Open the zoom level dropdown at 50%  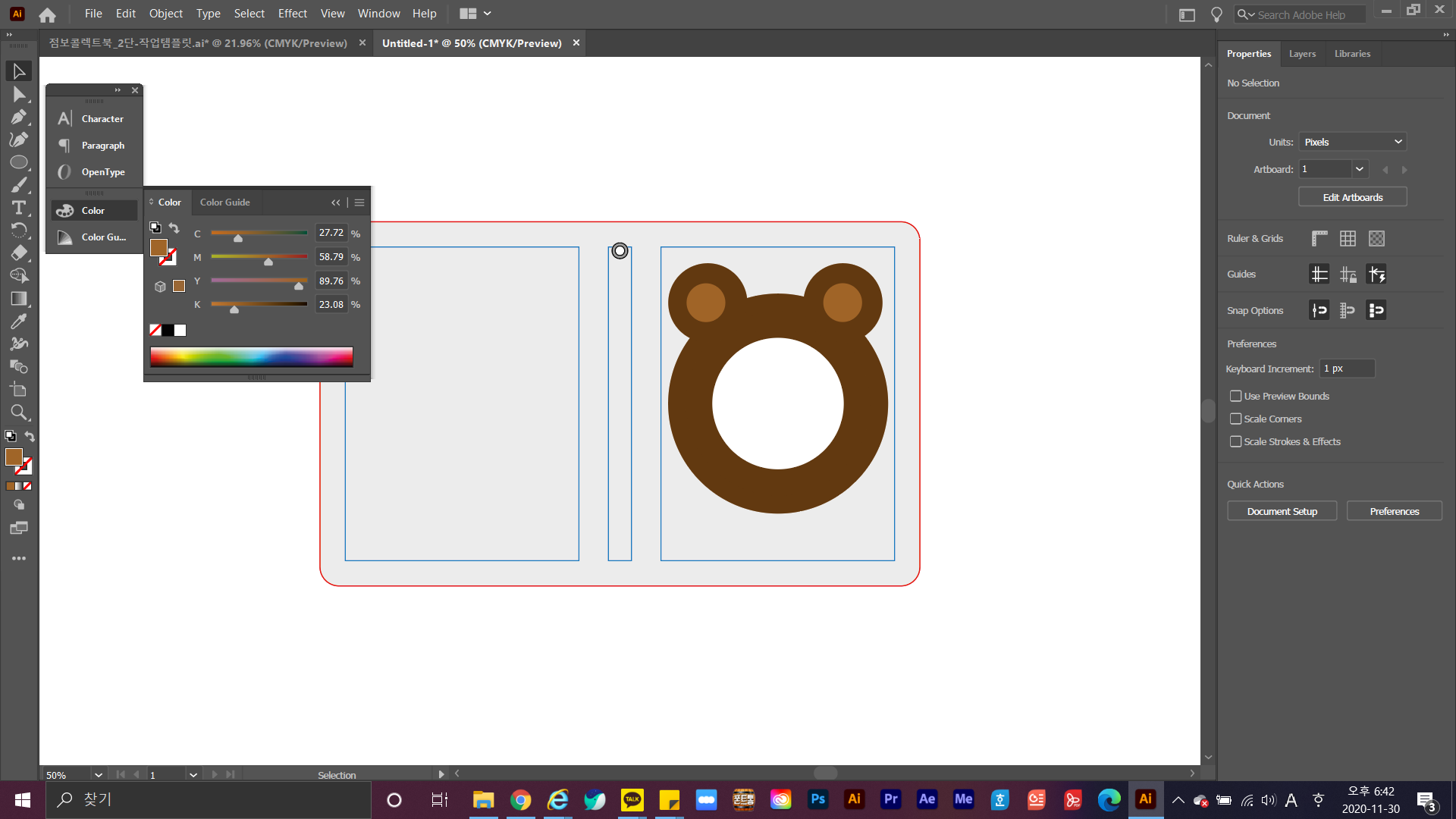pyautogui.click(x=98, y=774)
